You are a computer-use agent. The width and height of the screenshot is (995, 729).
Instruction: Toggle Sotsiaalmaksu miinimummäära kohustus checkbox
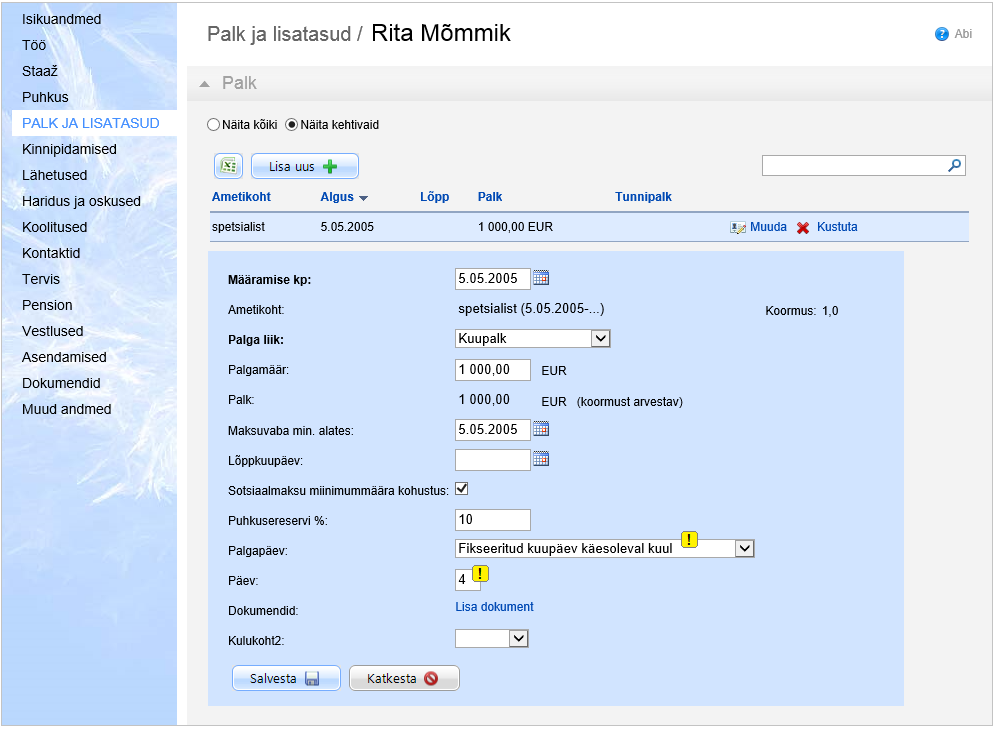pyautogui.click(x=461, y=489)
